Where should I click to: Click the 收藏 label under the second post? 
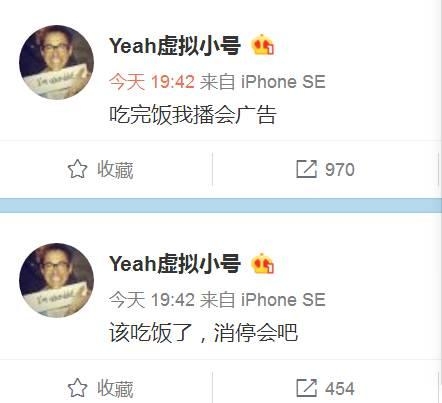point(115,388)
